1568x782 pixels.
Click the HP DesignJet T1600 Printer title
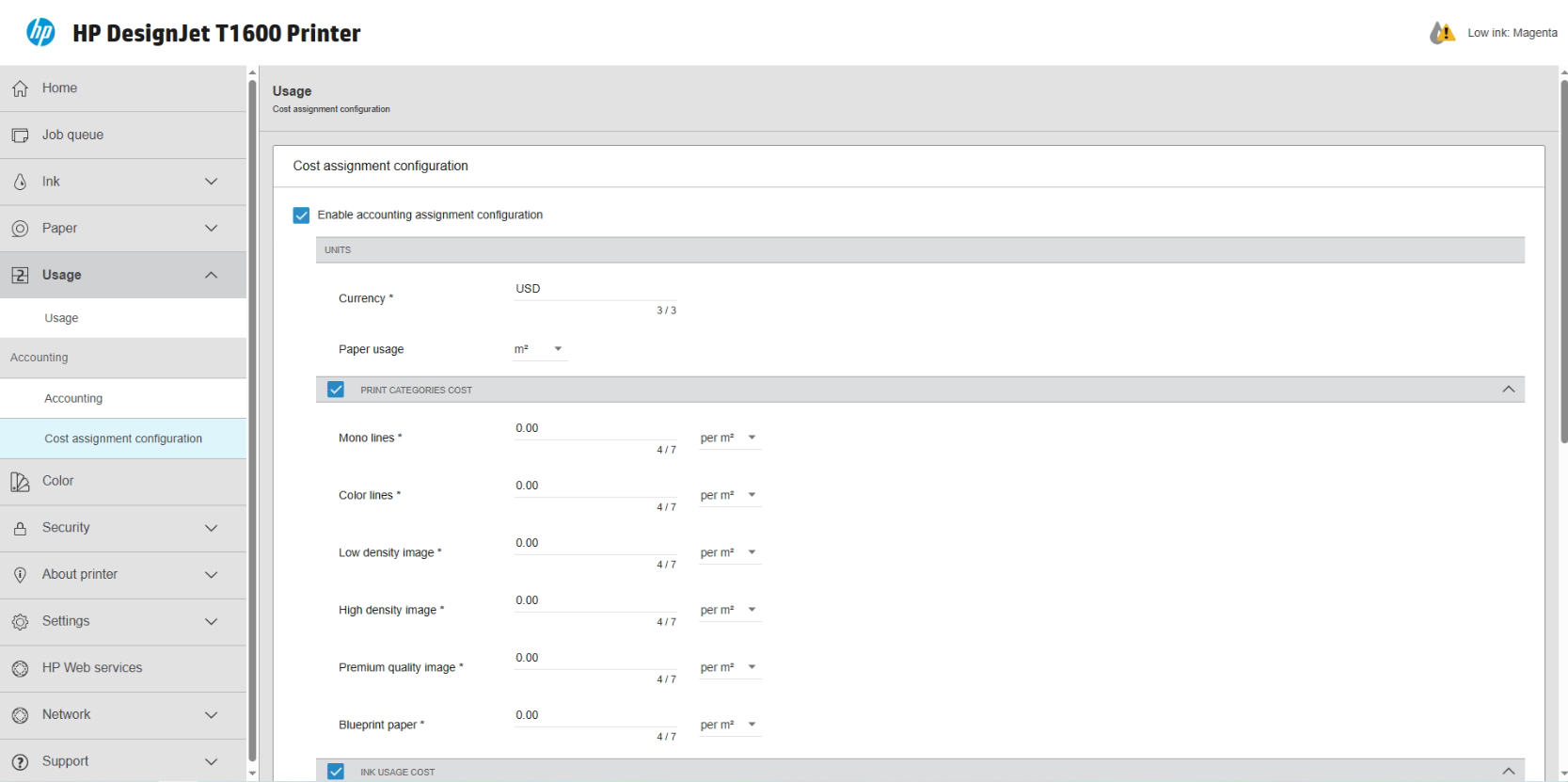click(216, 33)
